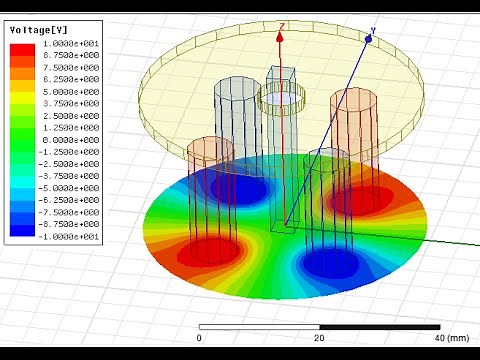Select the -1.0000e+001 legend value
480x360 pixels.
[x=69, y=237]
